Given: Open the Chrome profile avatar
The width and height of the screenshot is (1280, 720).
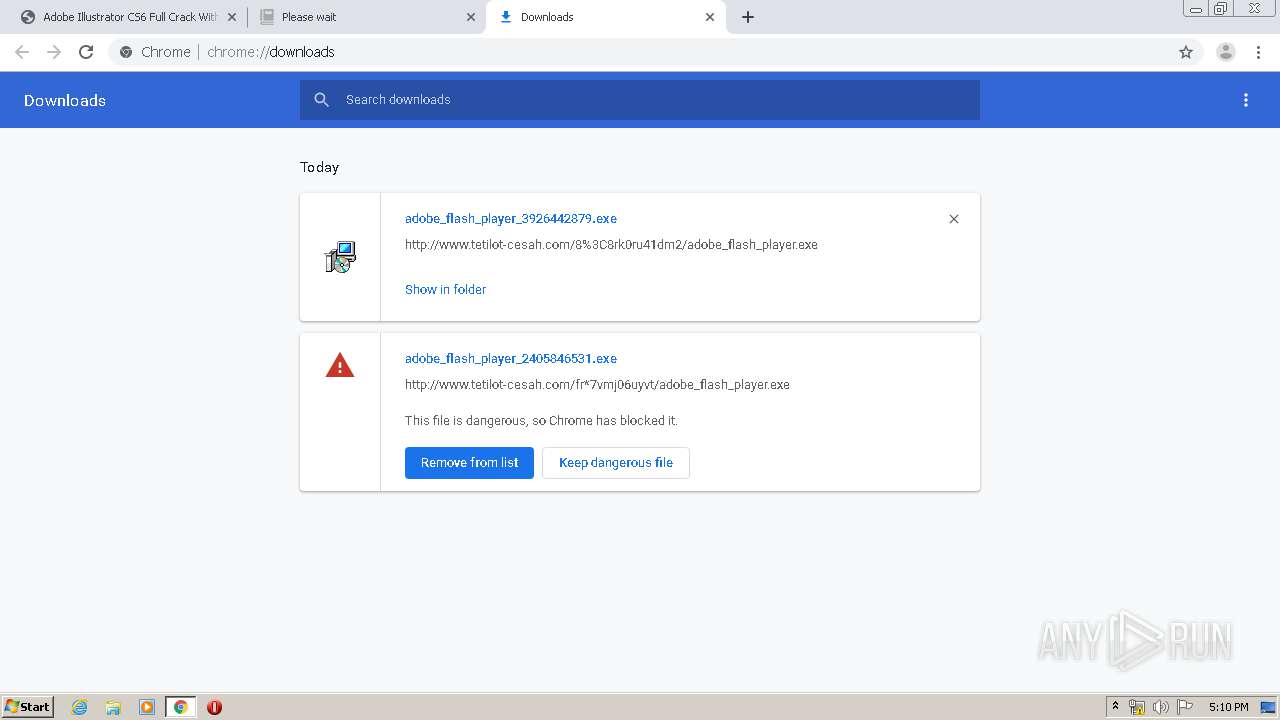Looking at the screenshot, I should tap(1225, 52).
